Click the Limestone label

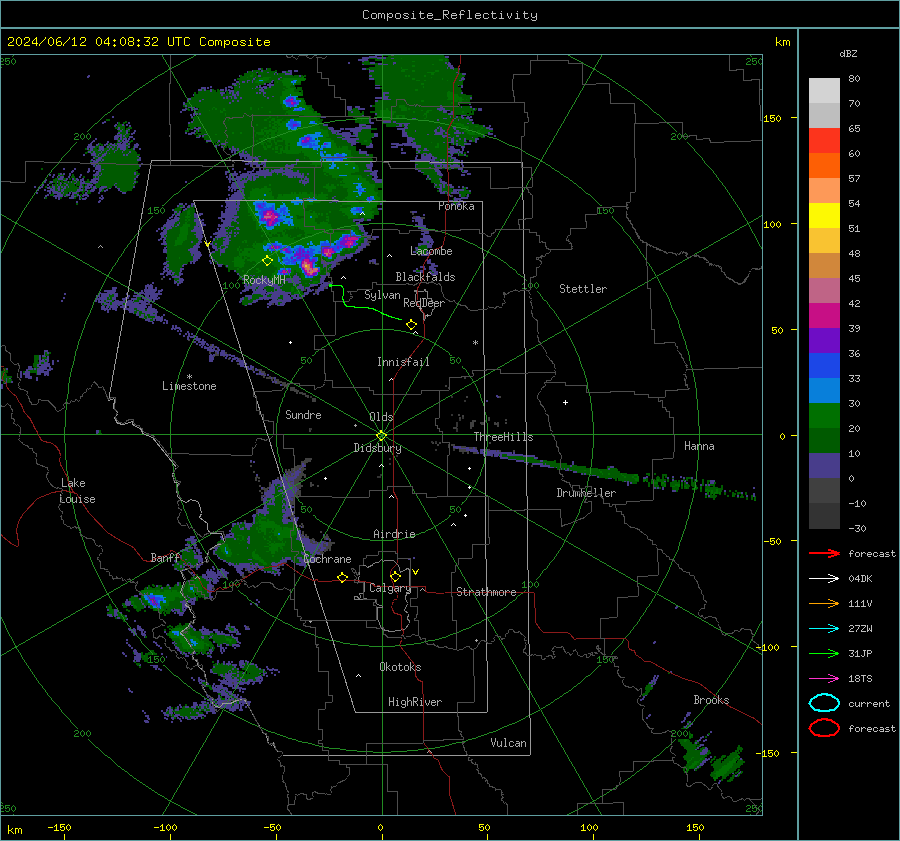189,386
